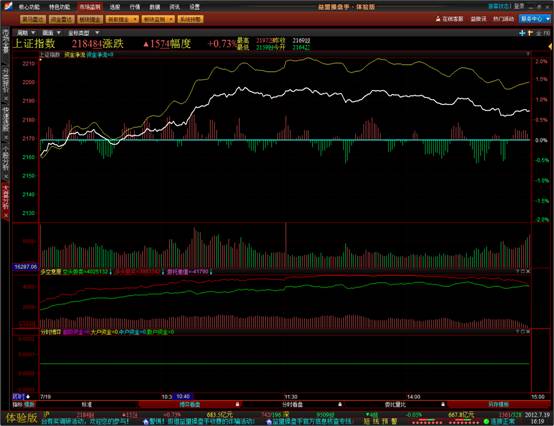Click the third orange toolbar button

pos(90,19)
